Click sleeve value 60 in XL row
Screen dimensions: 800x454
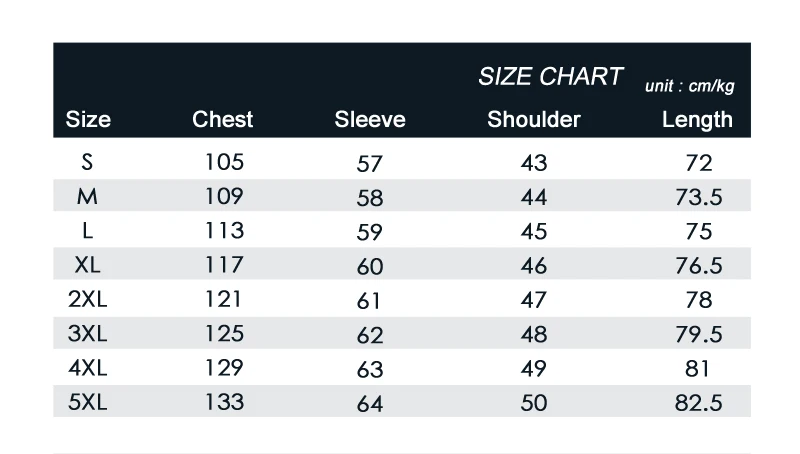370,267
